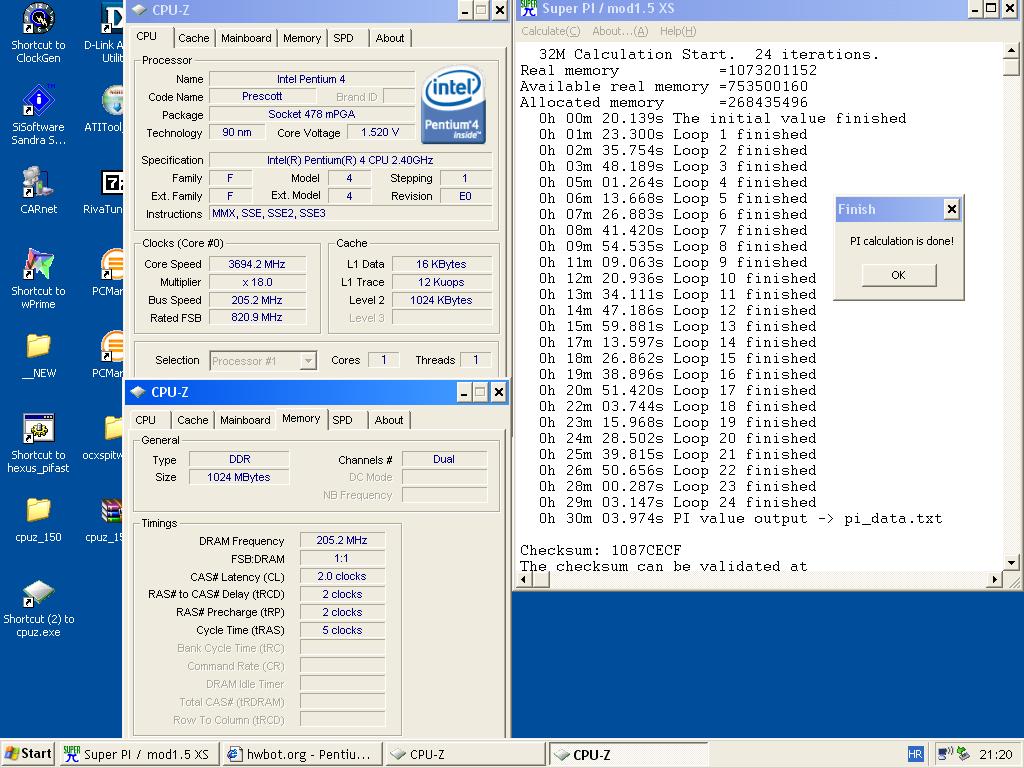The width and height of the screenshot is (1024, 768).
Task: Click the HR language indicator in the tray
Action: pyautogui.click(x=915, y=754)
